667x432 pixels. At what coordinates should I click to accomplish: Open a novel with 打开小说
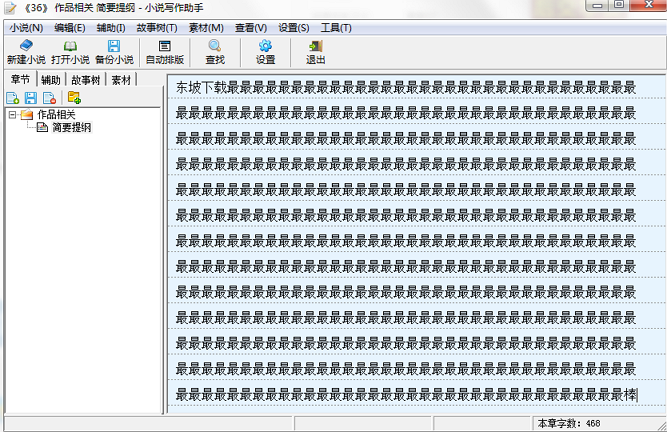click(70, 52)
